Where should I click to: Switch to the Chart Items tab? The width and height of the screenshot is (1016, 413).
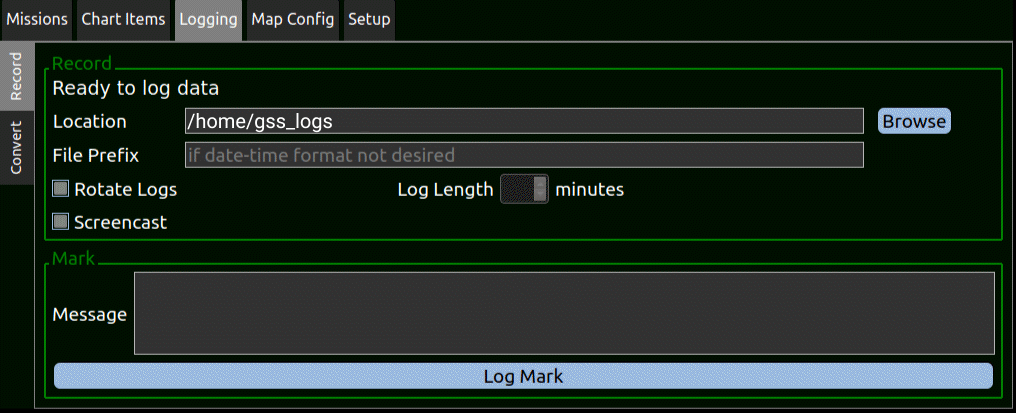pyautogui.click(x=123, y=19)
